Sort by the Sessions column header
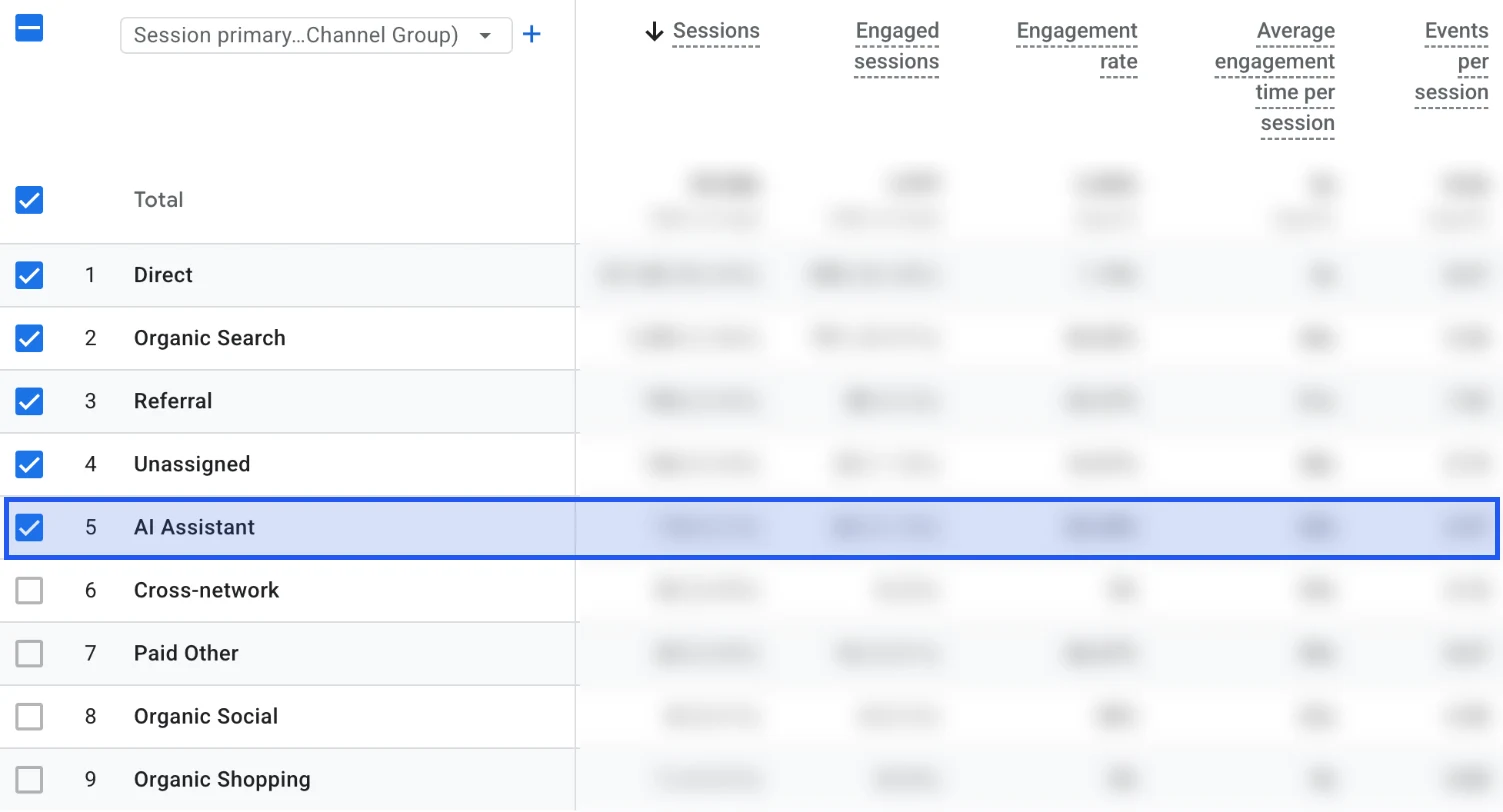The image size is (1503, 812). tap(716, 32)
